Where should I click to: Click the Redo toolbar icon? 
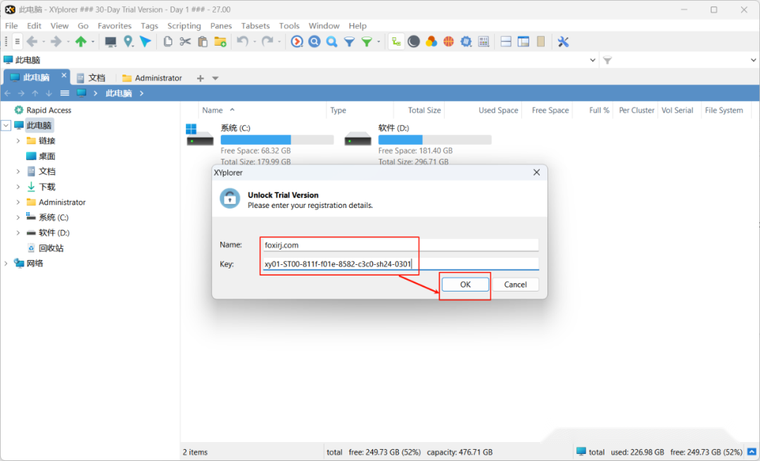[x=267, y=42]
